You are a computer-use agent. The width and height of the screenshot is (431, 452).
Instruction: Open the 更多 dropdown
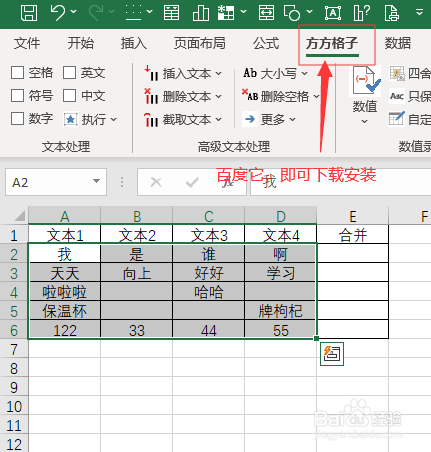point(270,119)
